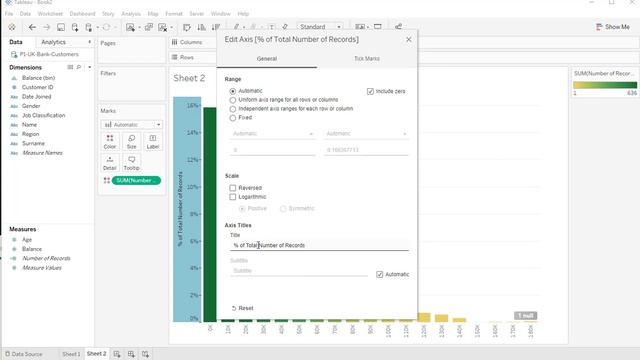Click the Sort descending toolbar icon

tap(216, 27)
